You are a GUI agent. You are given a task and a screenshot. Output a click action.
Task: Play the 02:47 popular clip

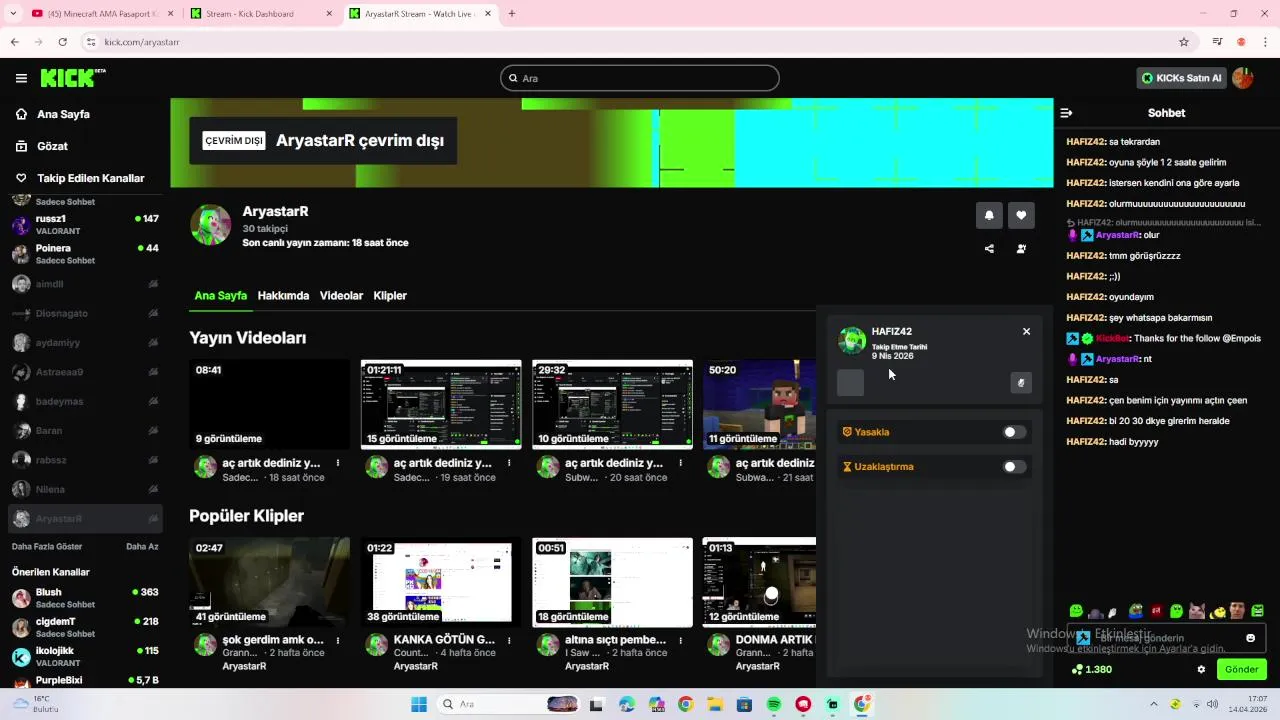270,582
